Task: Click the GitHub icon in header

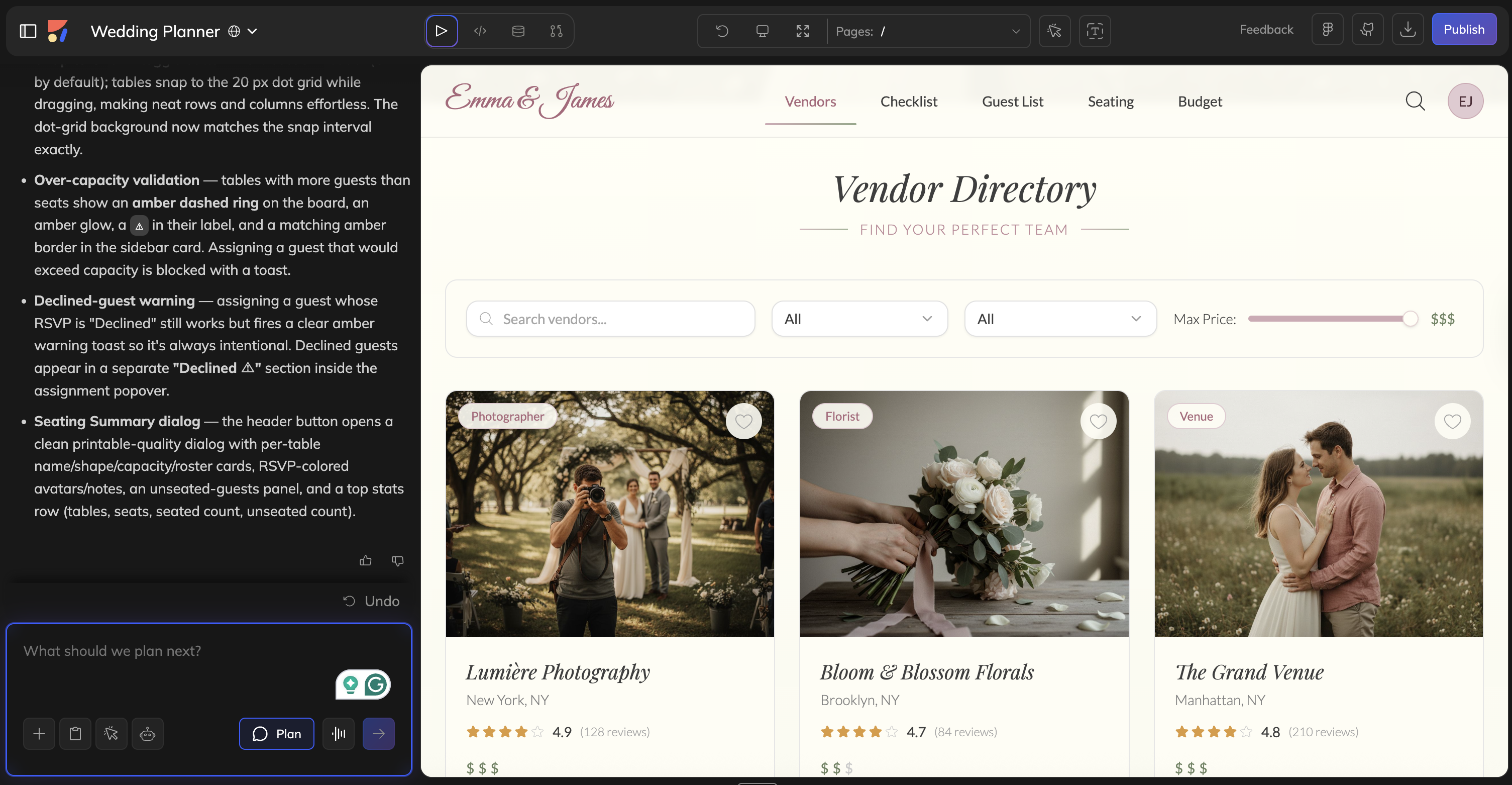Action: coord(1367,29)
